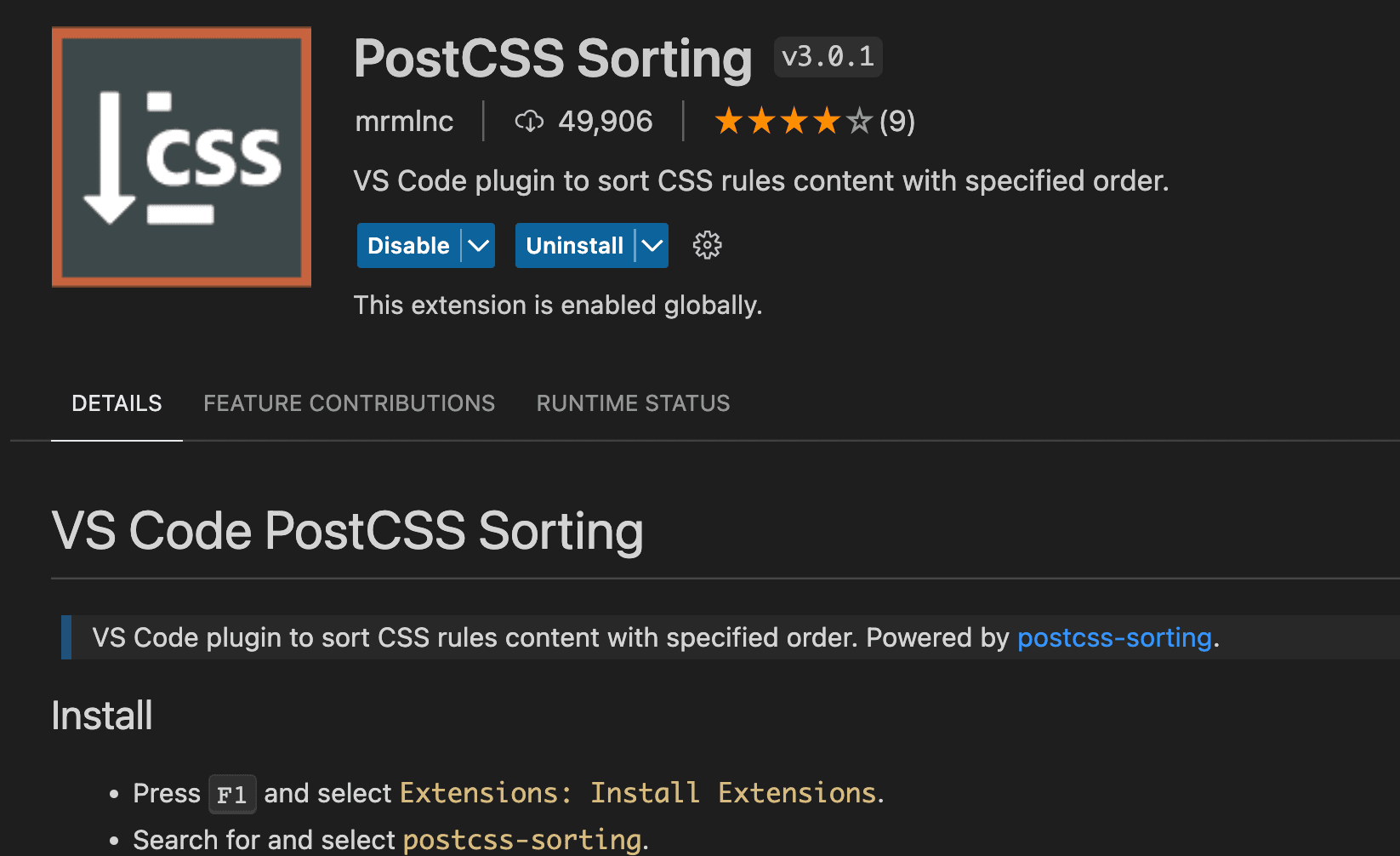Click the first orange rating star

pos(730,121)
